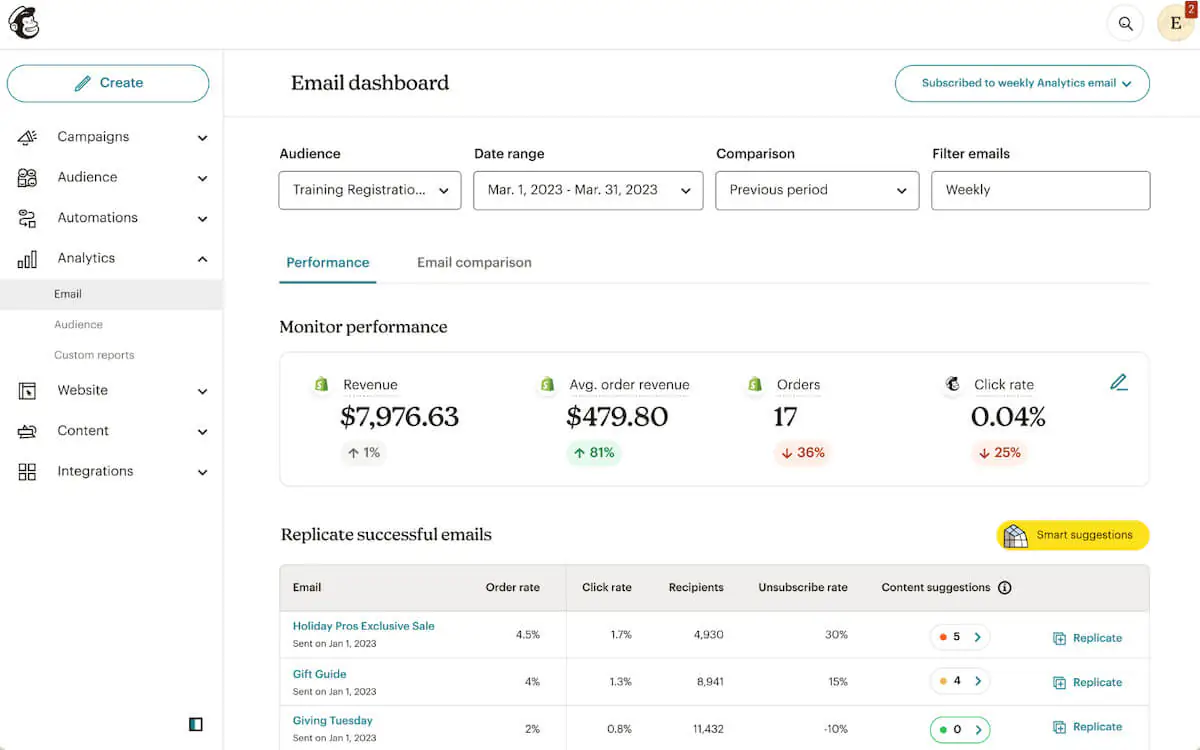Select the Audience icon in the sidebar
Screen dimensions: 1200x750
[29, 177]
